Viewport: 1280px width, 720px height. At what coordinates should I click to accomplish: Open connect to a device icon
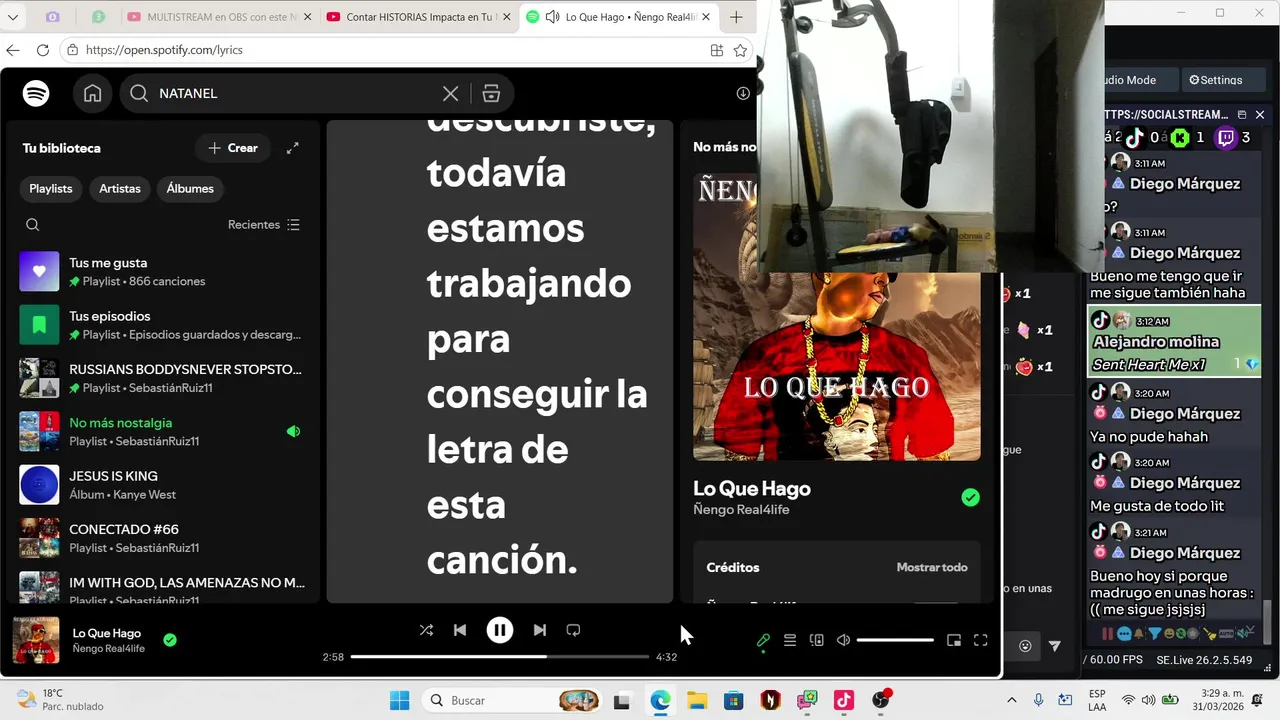pyautogui.click(x=817, y=640)
